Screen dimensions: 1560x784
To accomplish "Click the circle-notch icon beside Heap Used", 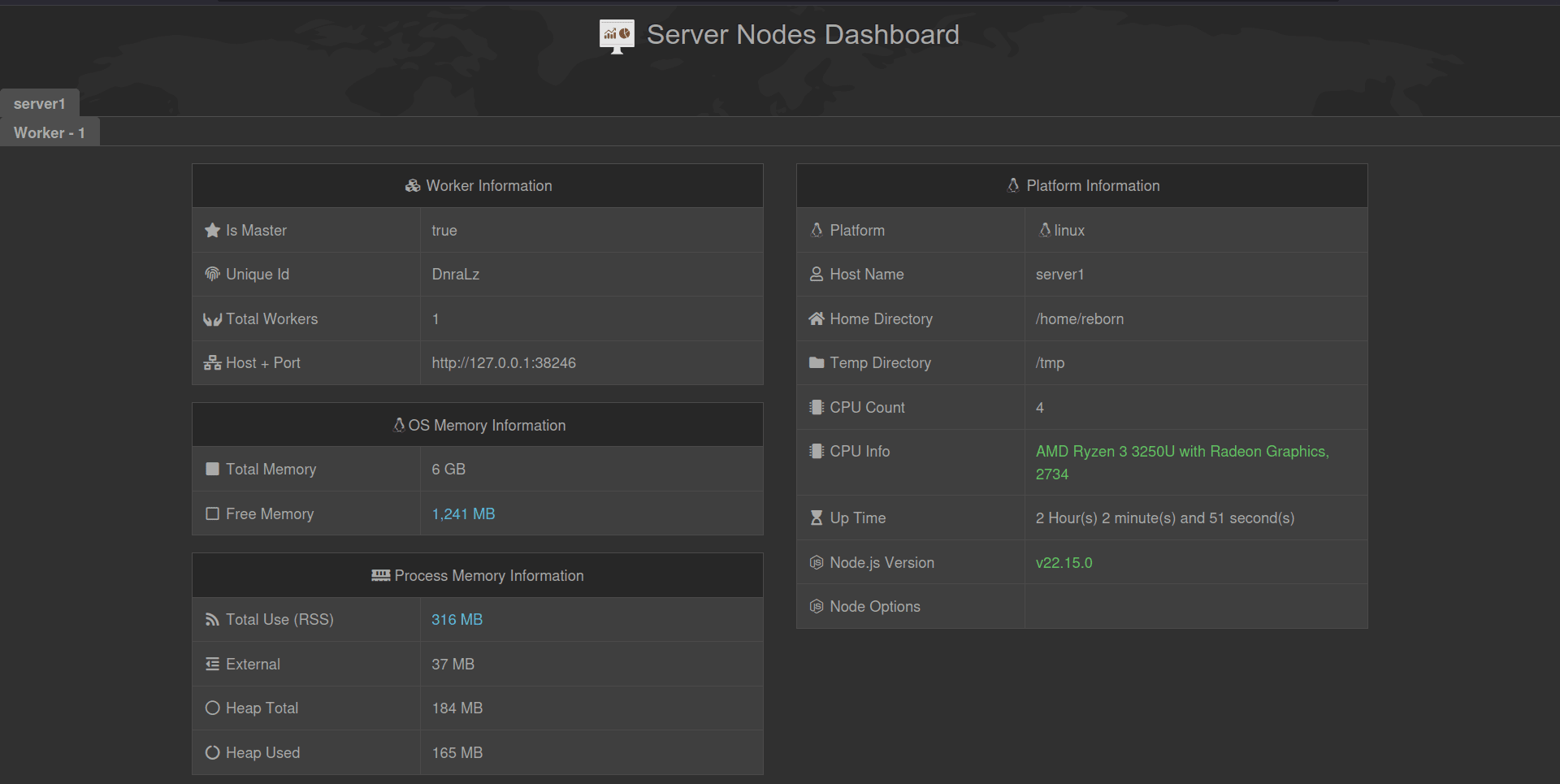I will click(x=212, y=753).
